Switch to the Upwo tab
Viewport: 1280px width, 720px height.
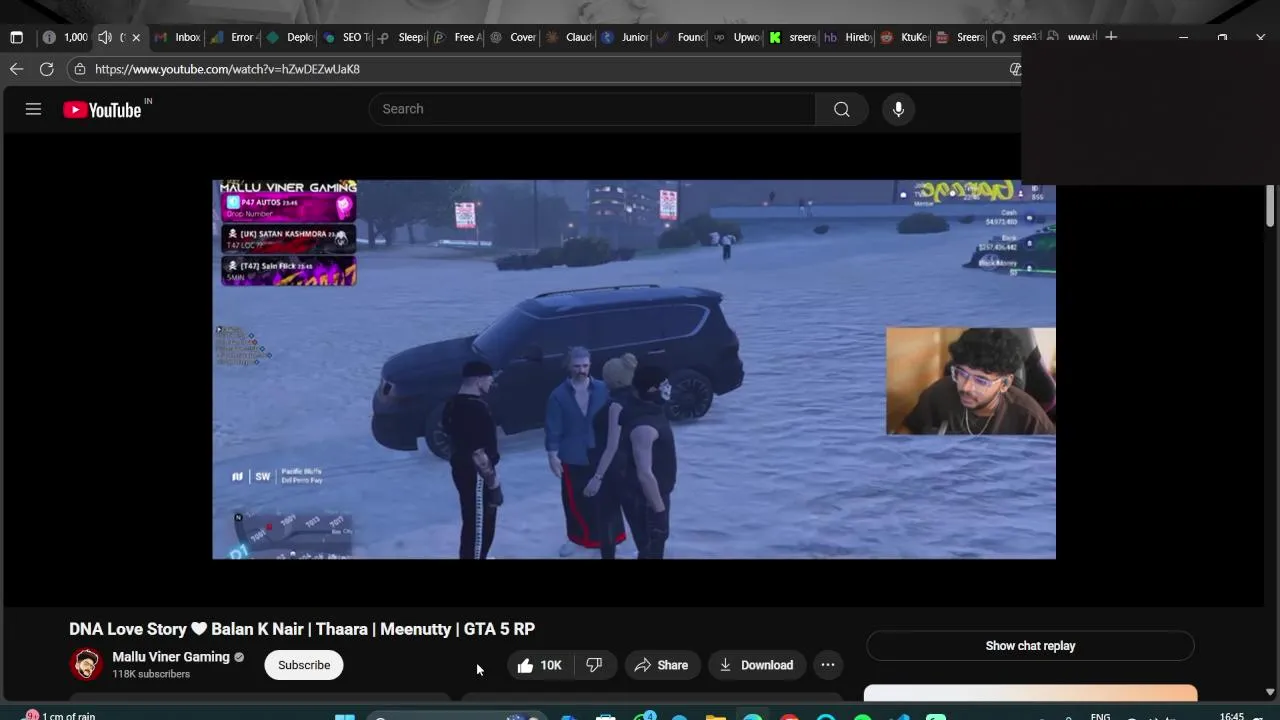(736, 37)
